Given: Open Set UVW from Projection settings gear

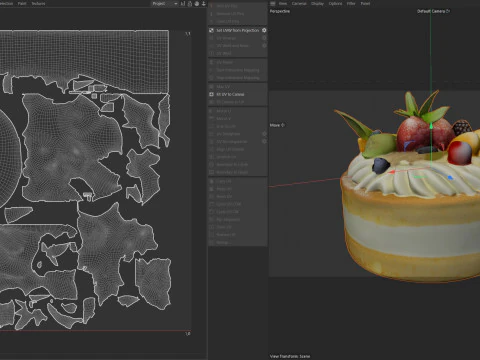Looking at the screenshot, I should point(264,30).
